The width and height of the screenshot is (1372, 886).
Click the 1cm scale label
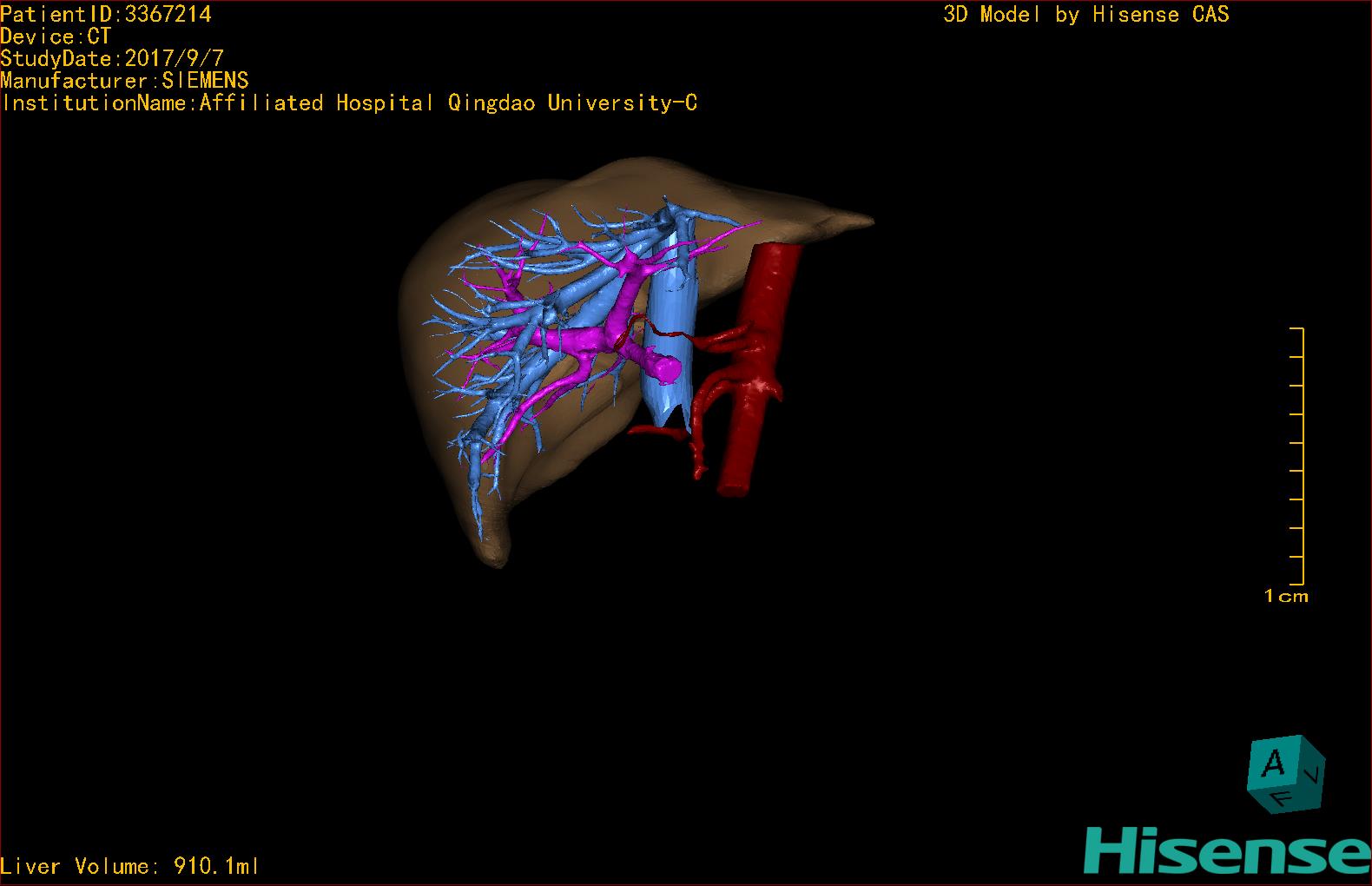1286,596
